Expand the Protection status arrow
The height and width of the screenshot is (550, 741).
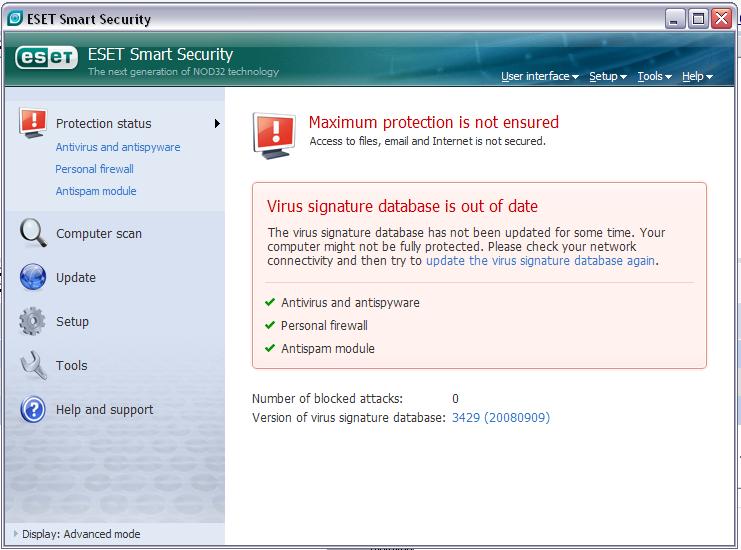(x=217, y=124)
